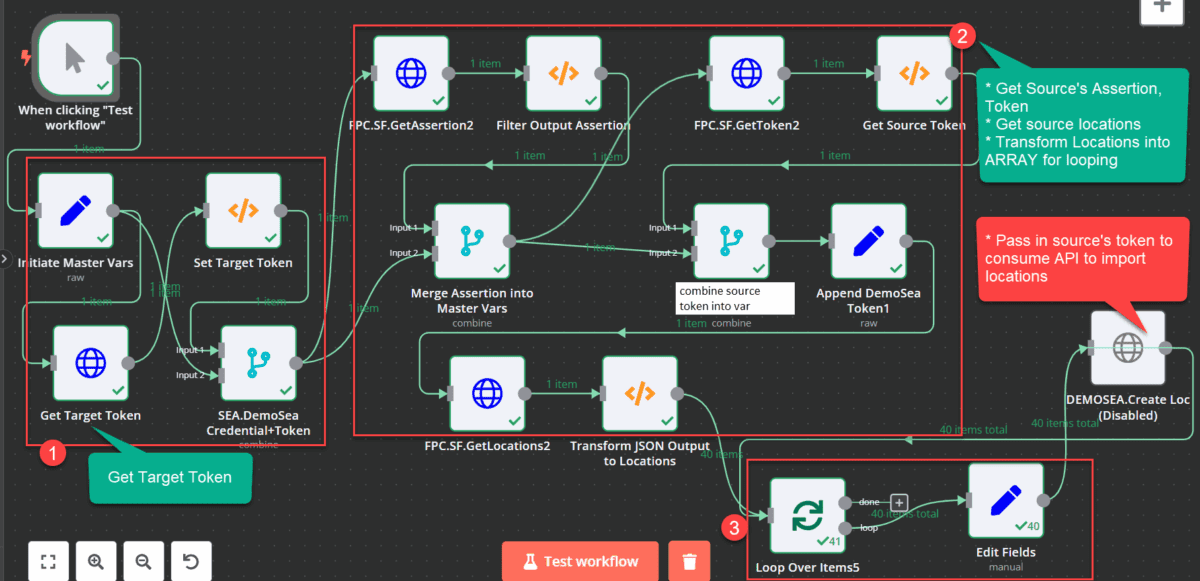This screenshot has width=1200, height=581.
Task: Expand the collapsed left sidebar chevron
Action: (x=4, y=257)
